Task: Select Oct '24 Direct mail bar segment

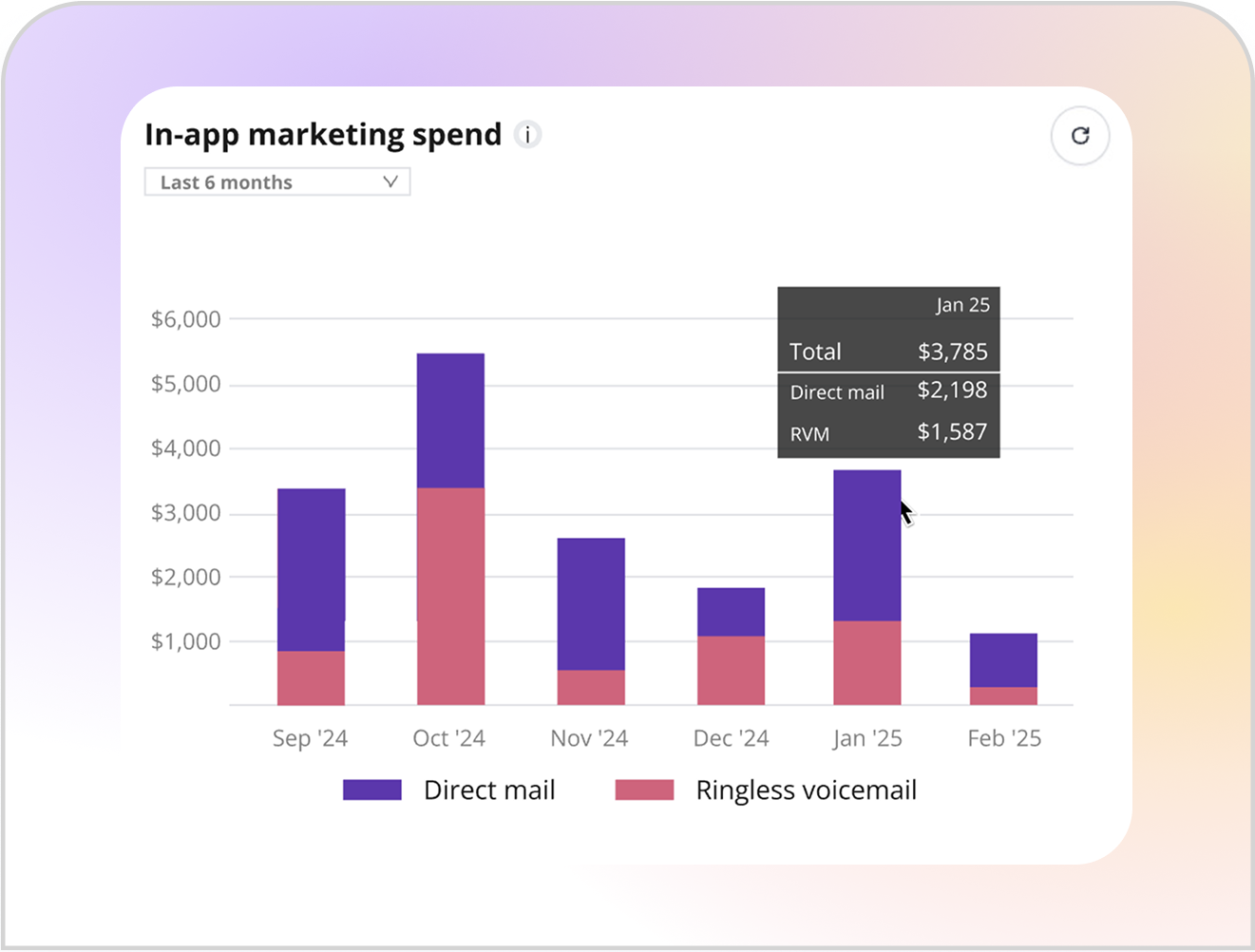Action: 450,420
